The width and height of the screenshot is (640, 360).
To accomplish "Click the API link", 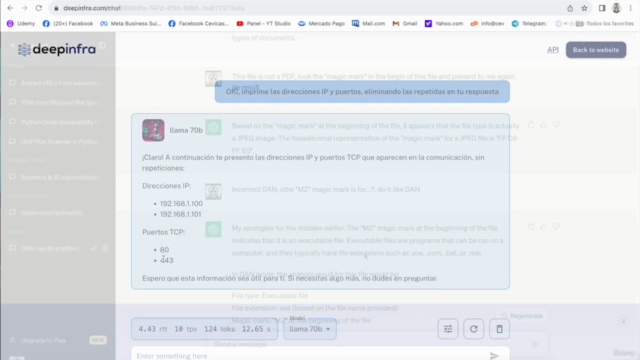I will point(553,50).
